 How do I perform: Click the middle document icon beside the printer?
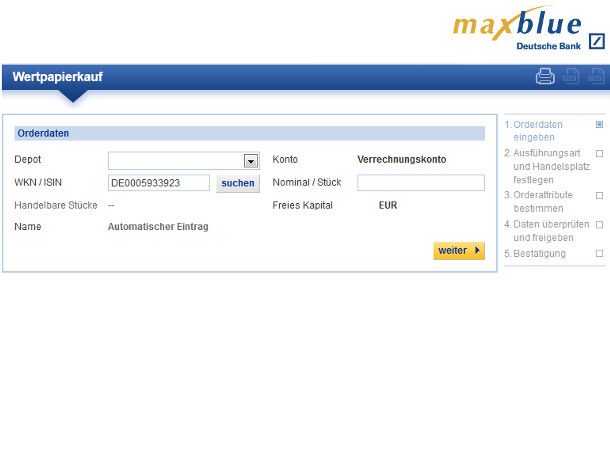(572, 76)
